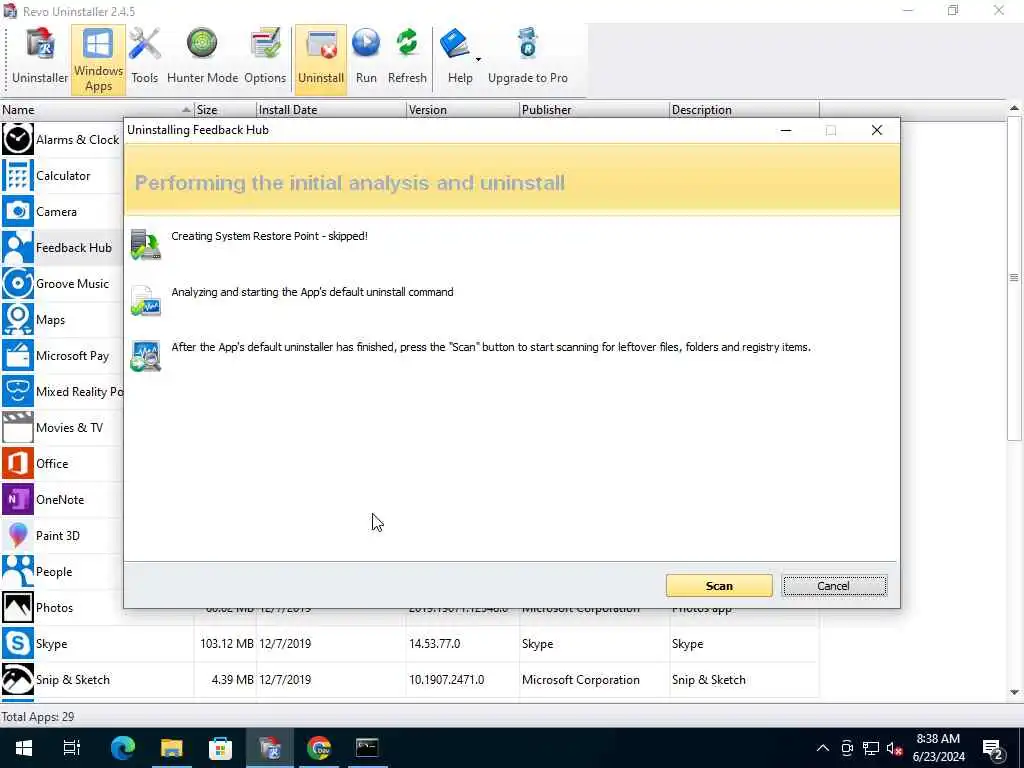Select the Alarms & Clock app icon

(18, 139)
